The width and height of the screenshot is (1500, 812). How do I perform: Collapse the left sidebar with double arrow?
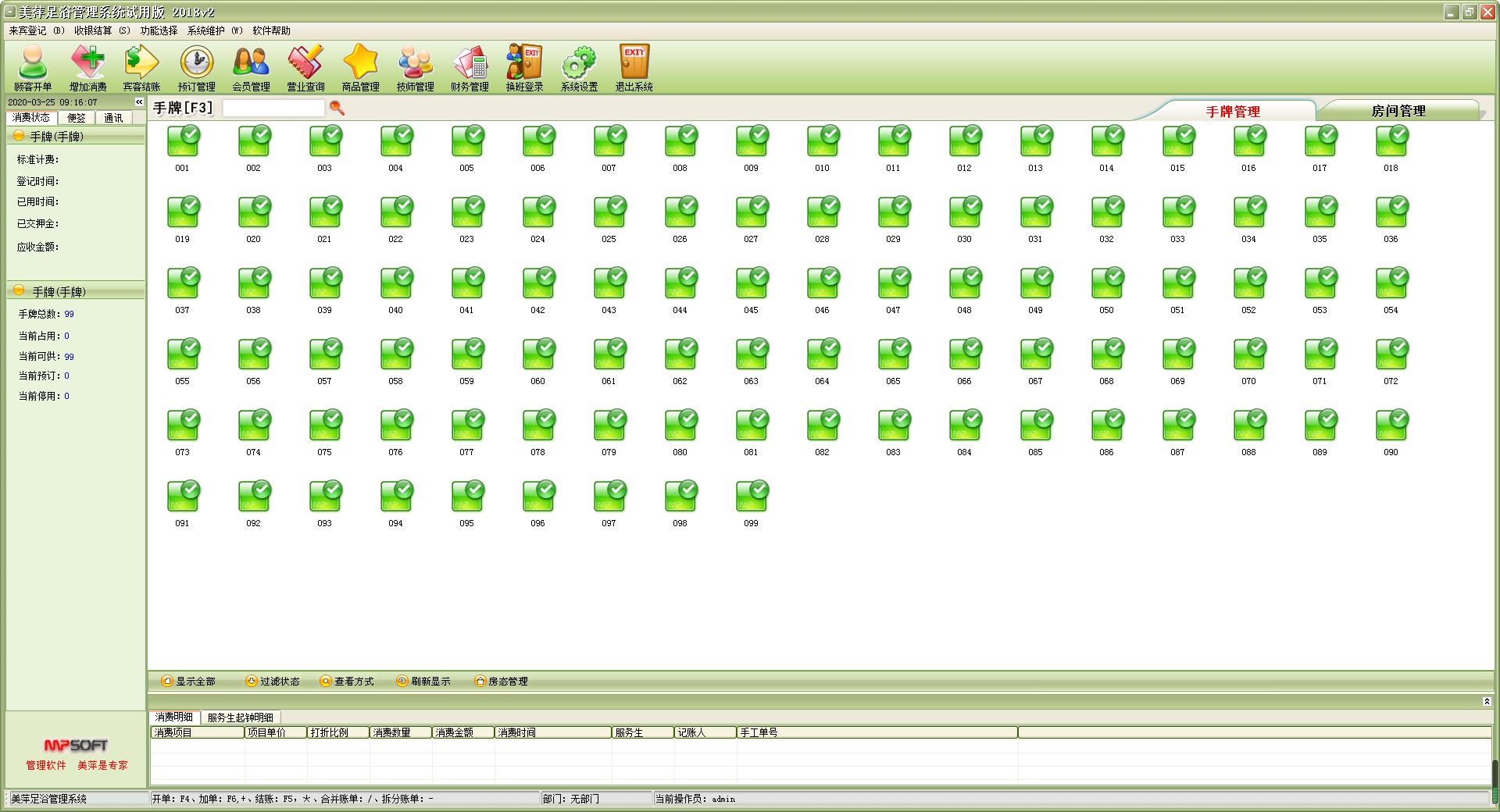click(139, 102)
